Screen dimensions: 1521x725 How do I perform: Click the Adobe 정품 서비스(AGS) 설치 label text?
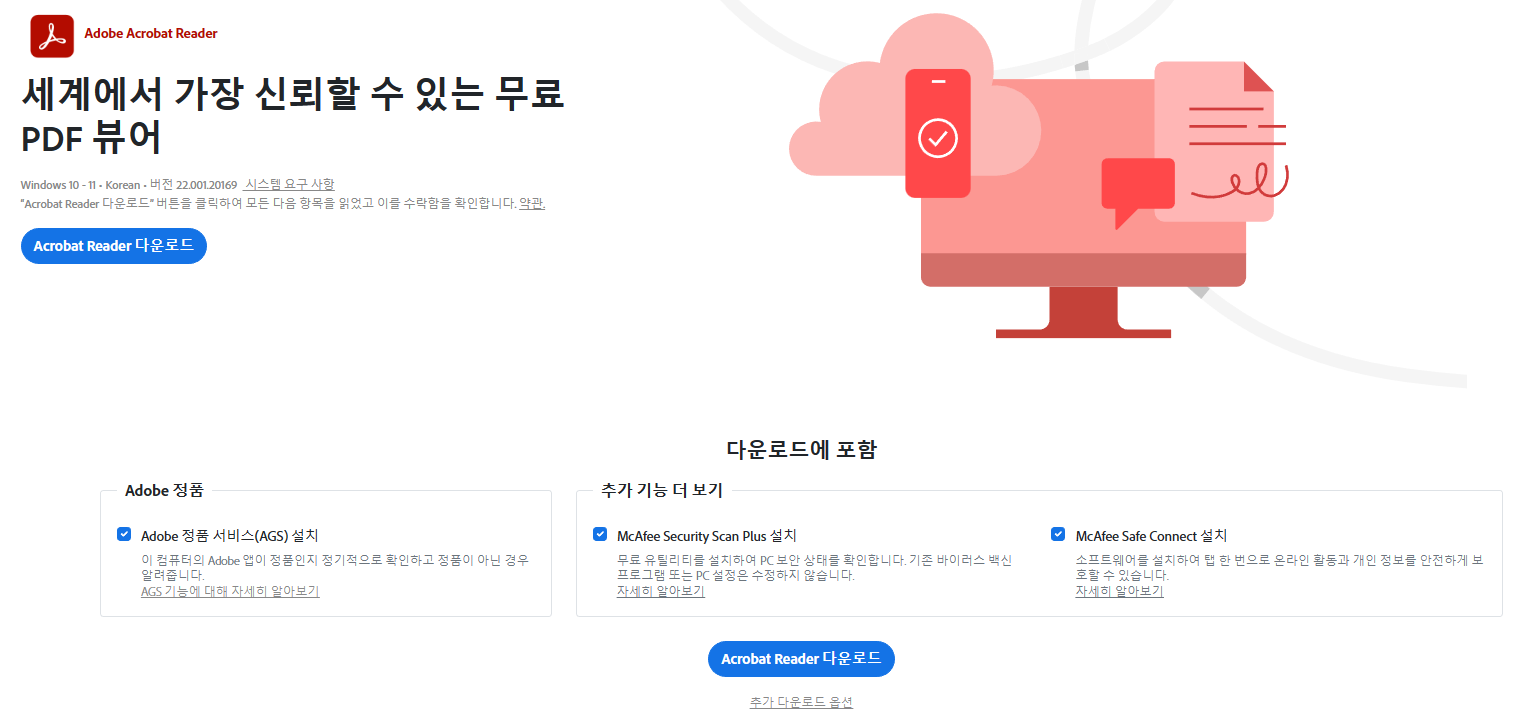[230, 536]
